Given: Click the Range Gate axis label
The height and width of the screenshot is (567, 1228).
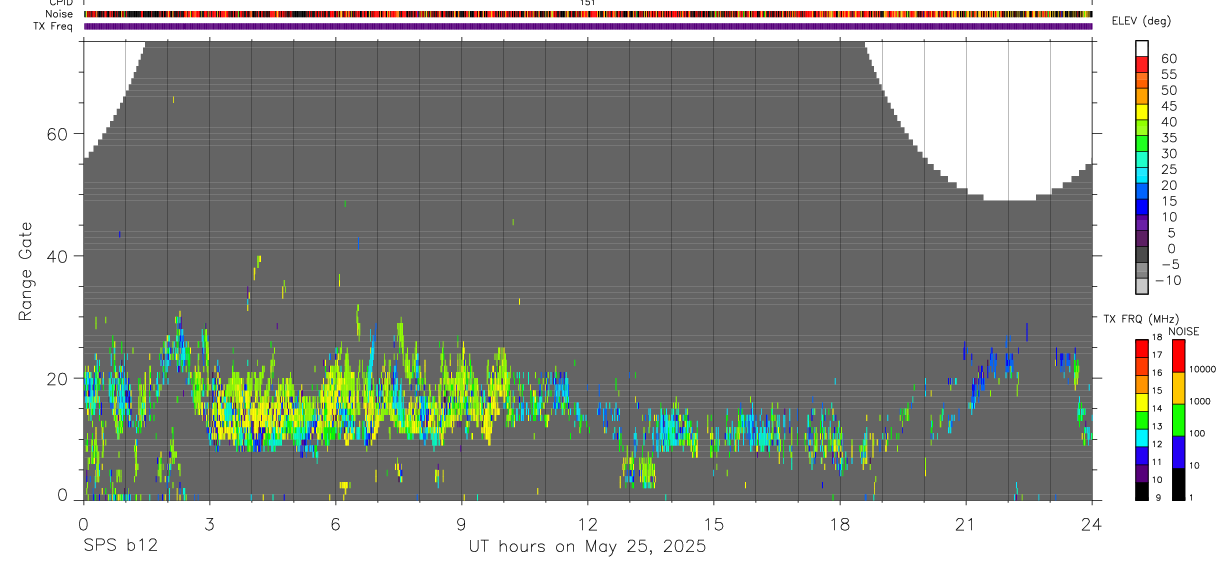Looking at the screenshot, I should pyautogui.click(x=26, y=271).
